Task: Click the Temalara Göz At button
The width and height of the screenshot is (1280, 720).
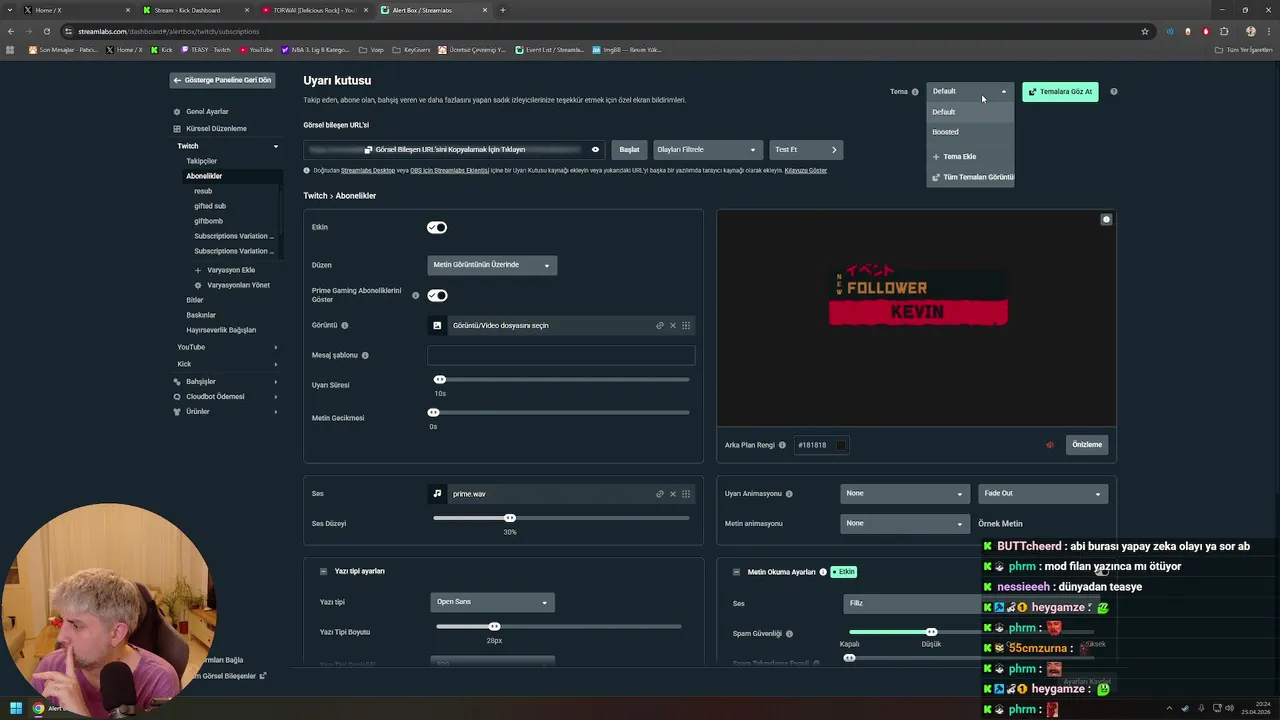Action: pos(1060,91)
